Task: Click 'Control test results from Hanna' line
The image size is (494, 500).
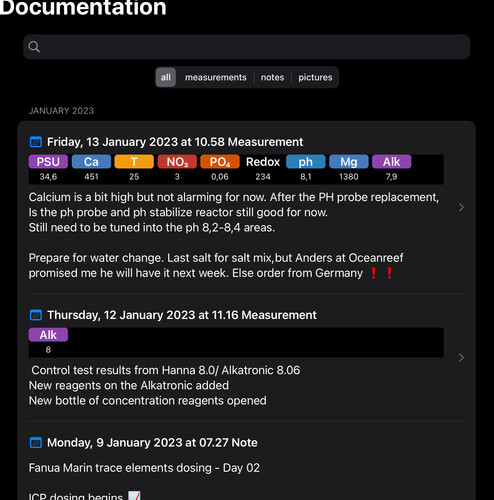Action: (166, 370)
